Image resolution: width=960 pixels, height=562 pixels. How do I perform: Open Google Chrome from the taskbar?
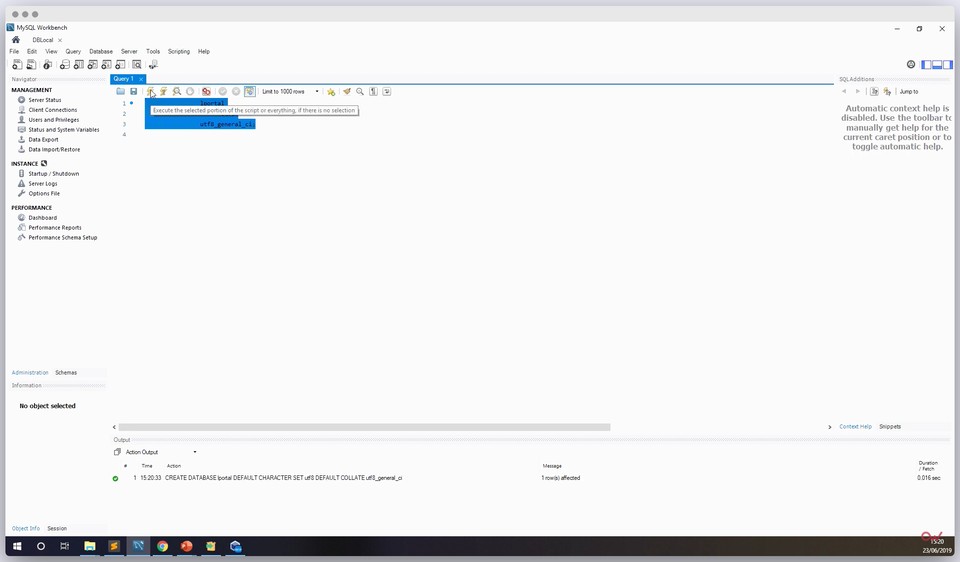162,546
